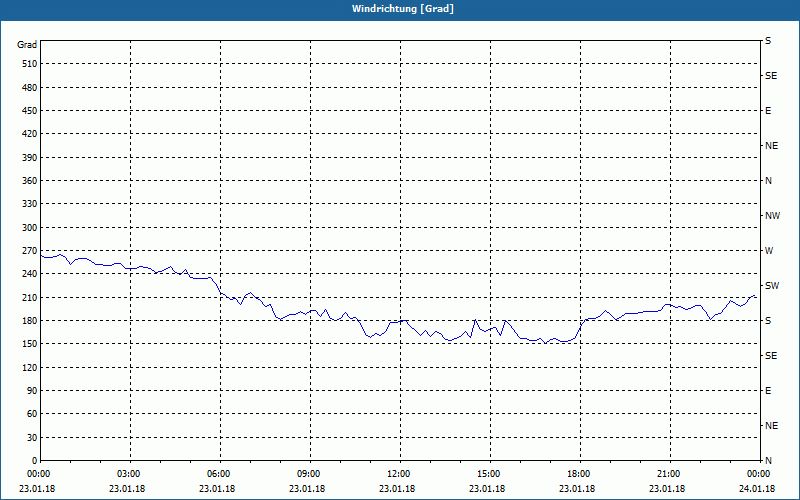The height and width of the screenshot is (500, 800).
Task: Click the 24.01.18 date label
Action: click(x=757, y=489)
